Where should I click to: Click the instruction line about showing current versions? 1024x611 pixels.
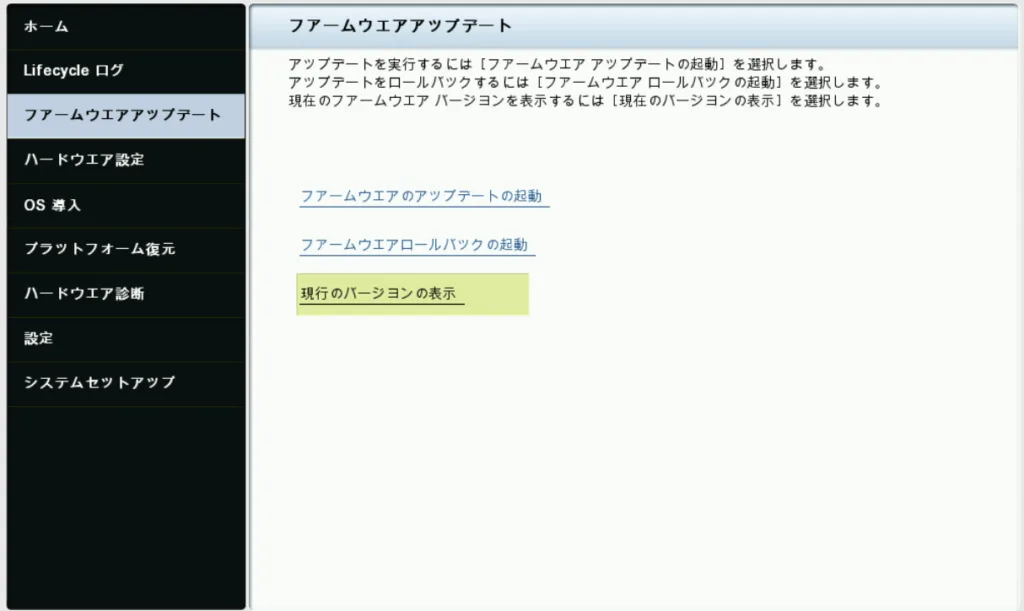click(x=583, y=101)
